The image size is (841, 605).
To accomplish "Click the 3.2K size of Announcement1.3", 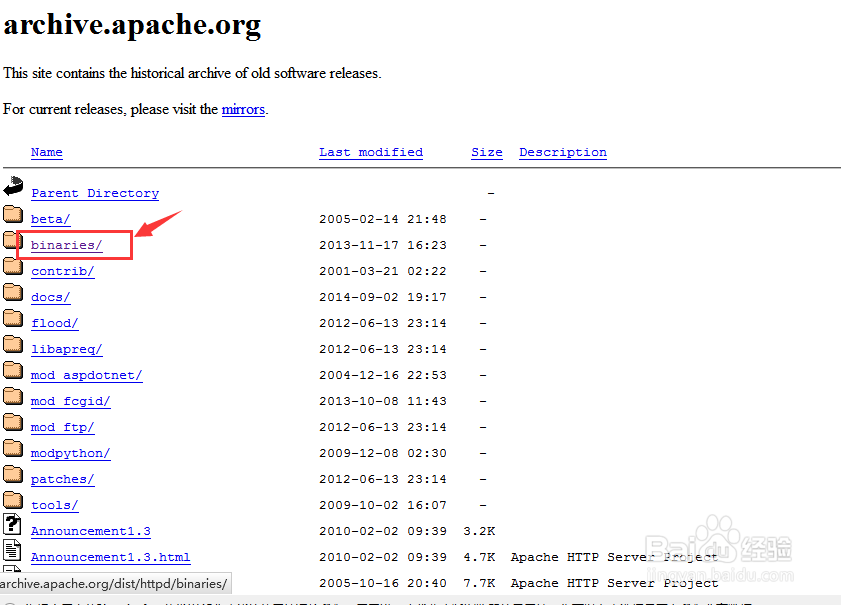I will point(479,532).
